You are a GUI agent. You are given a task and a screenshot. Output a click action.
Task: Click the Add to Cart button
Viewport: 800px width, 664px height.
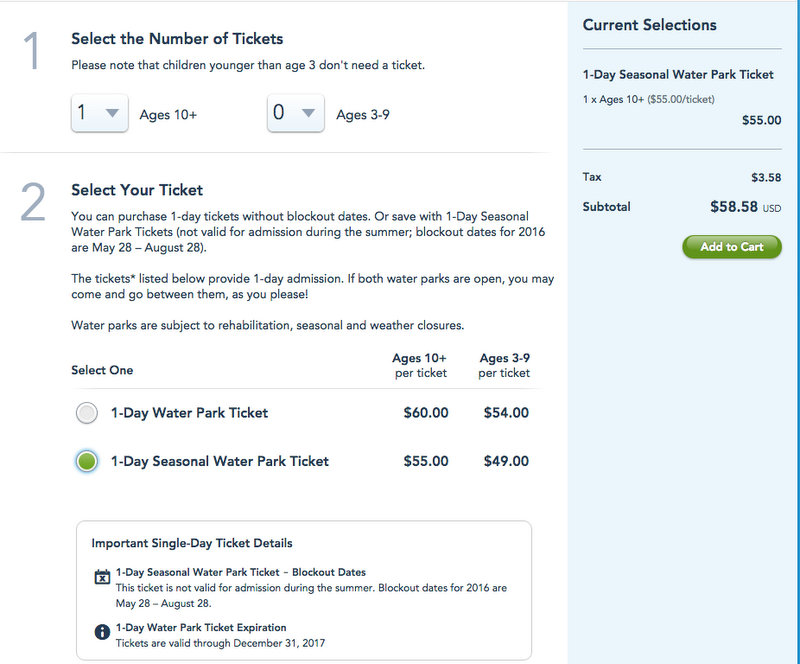click(732, 247)
